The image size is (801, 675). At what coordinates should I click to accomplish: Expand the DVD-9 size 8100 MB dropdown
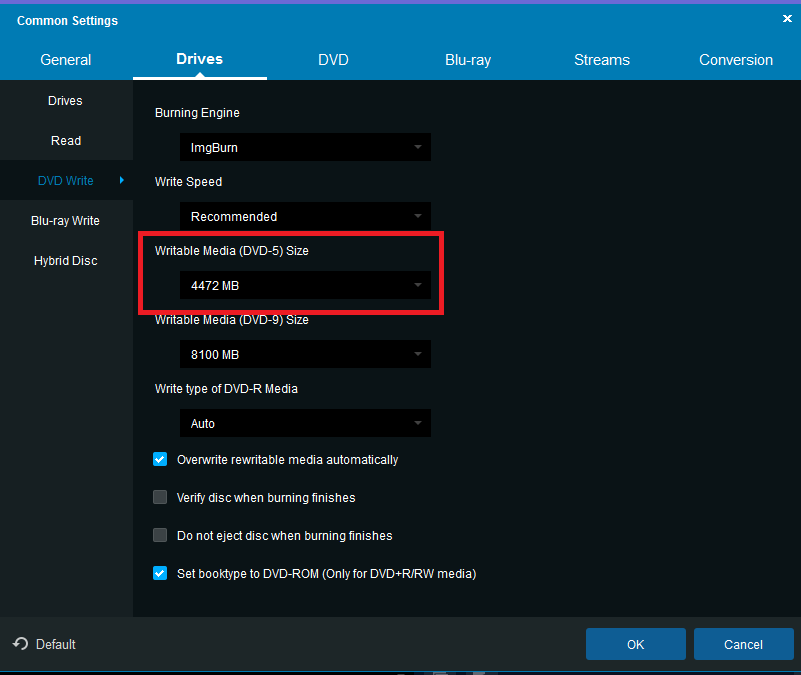(x=305, y=355)
